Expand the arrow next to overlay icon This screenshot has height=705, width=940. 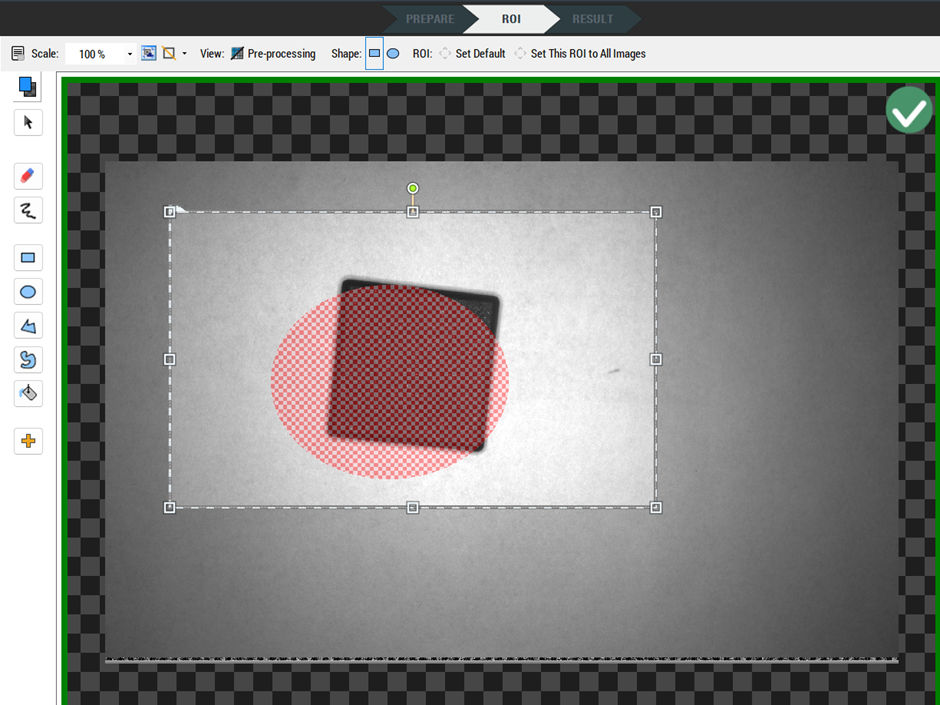point(184,53)
